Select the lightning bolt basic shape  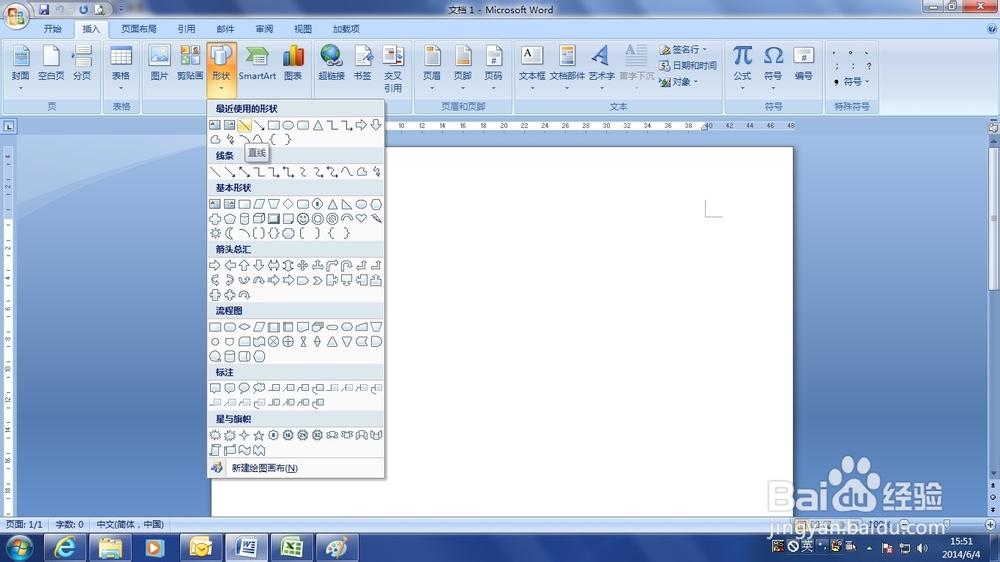tap(376, 219)
